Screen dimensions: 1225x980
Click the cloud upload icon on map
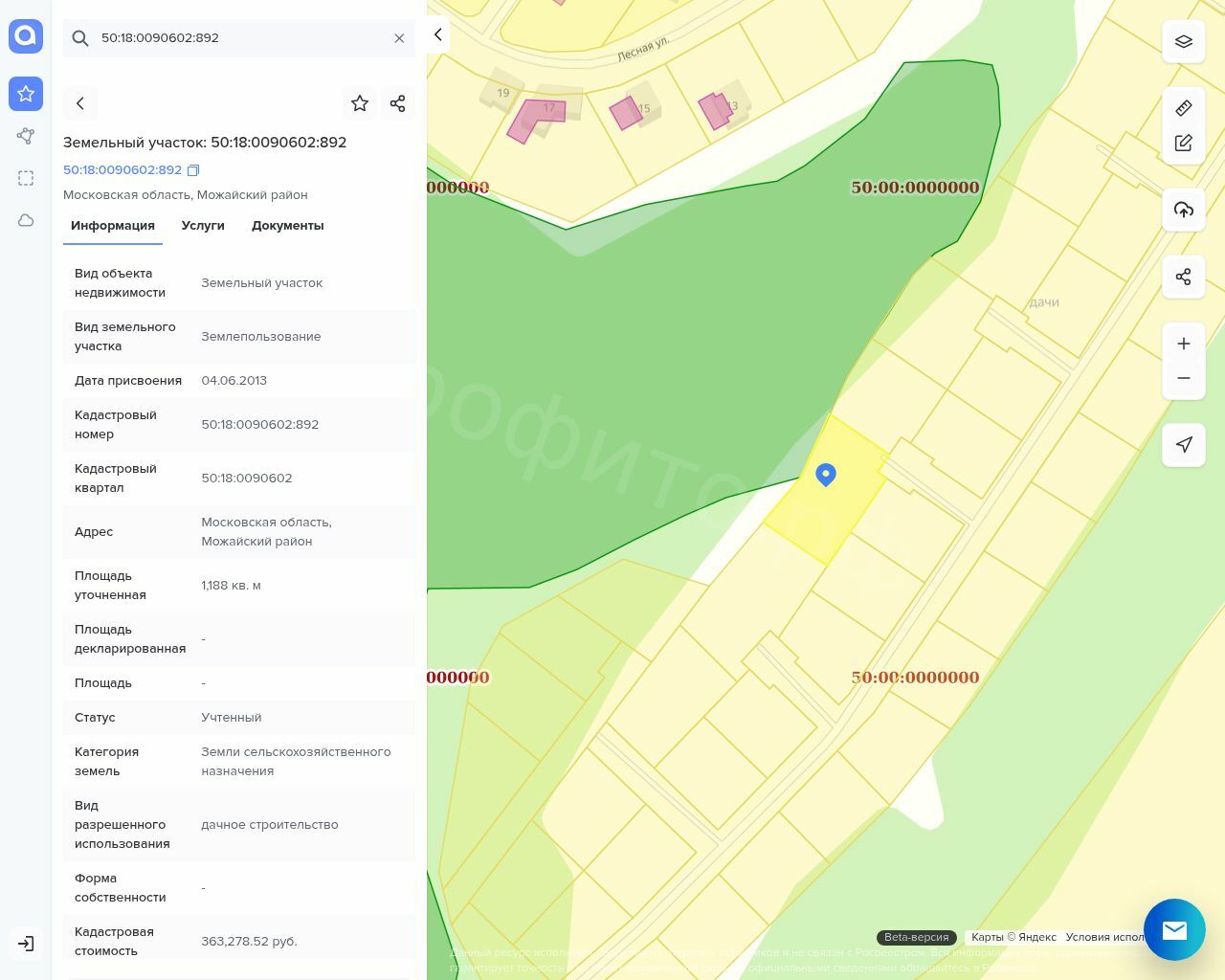click(1184, 210)
